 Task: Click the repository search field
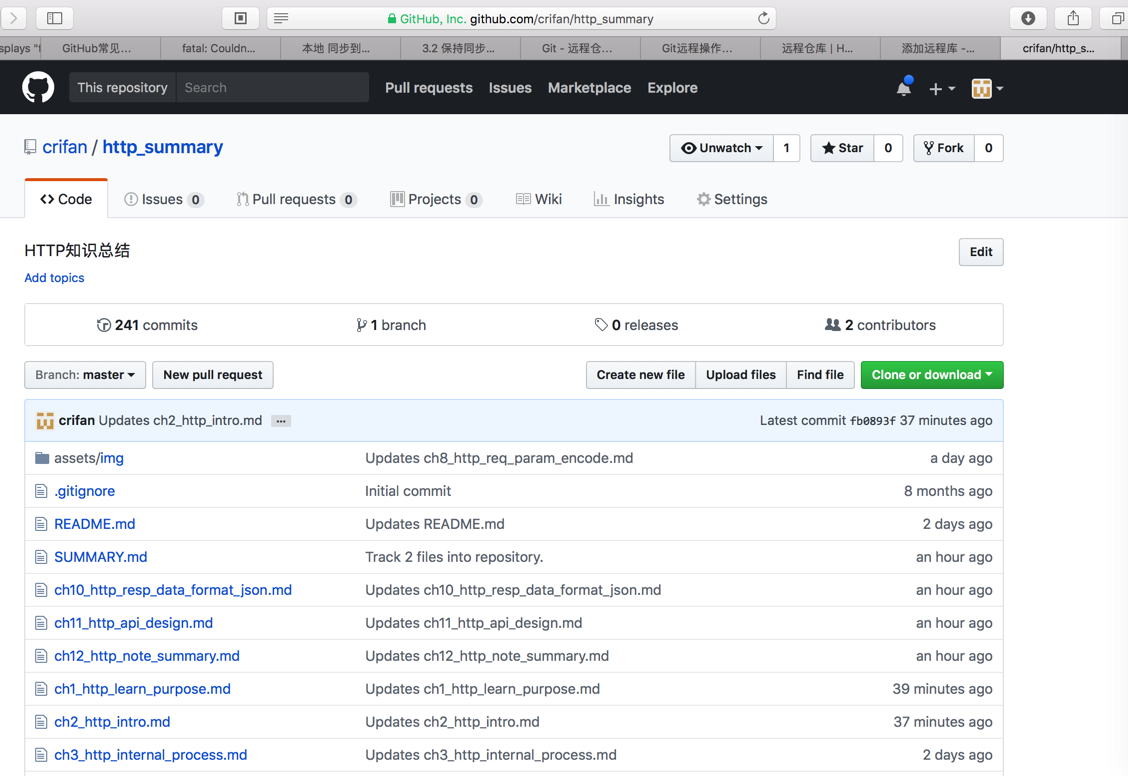[272, 88]
